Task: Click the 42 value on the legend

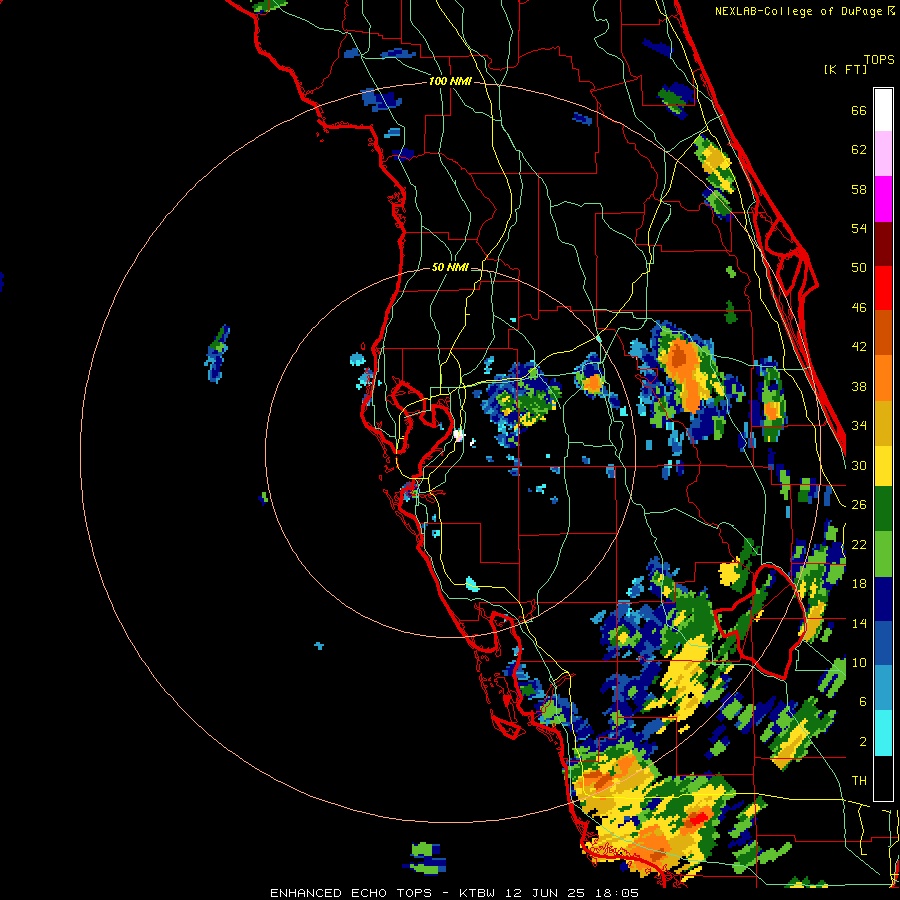Action: click(x=859, y=347)
